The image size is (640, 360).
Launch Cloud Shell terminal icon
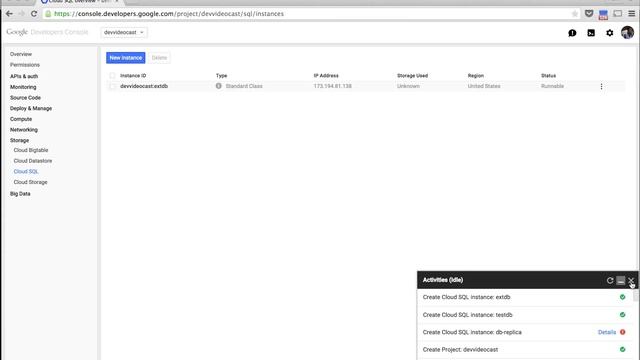591,33
